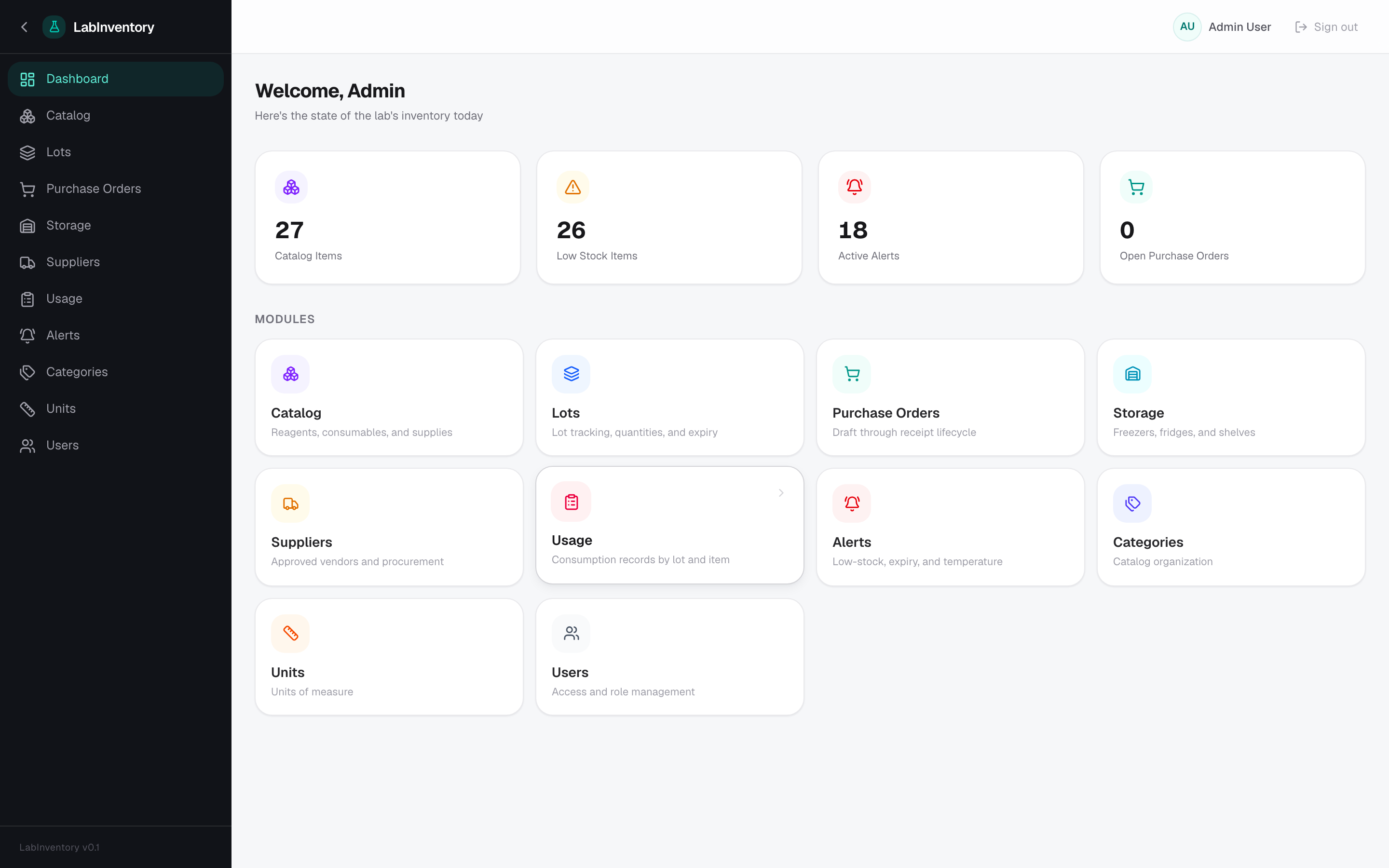1389x868 pixels.
Task: Select Users in the sidebar
Action: click(x=115, y=446)
